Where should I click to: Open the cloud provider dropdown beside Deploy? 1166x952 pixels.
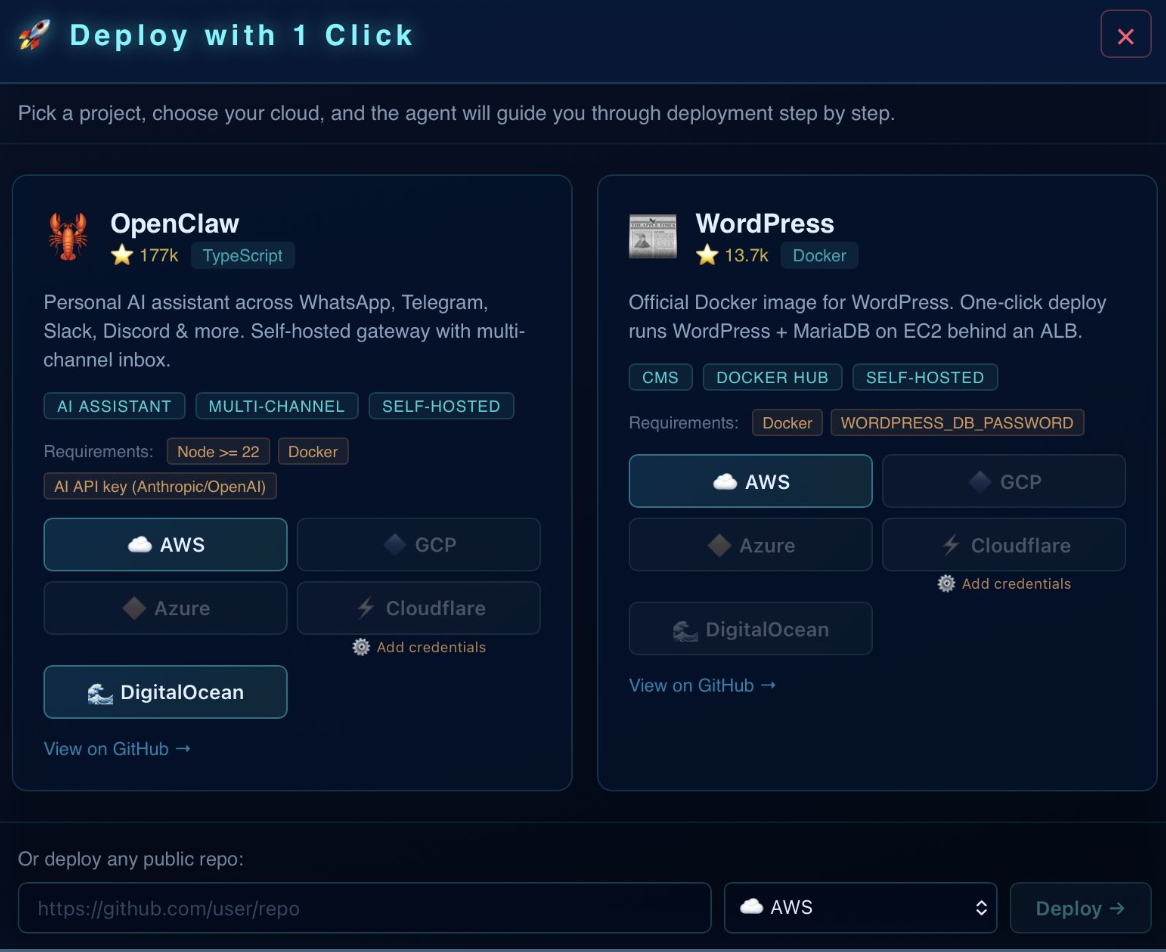click(x=860, y=907)
